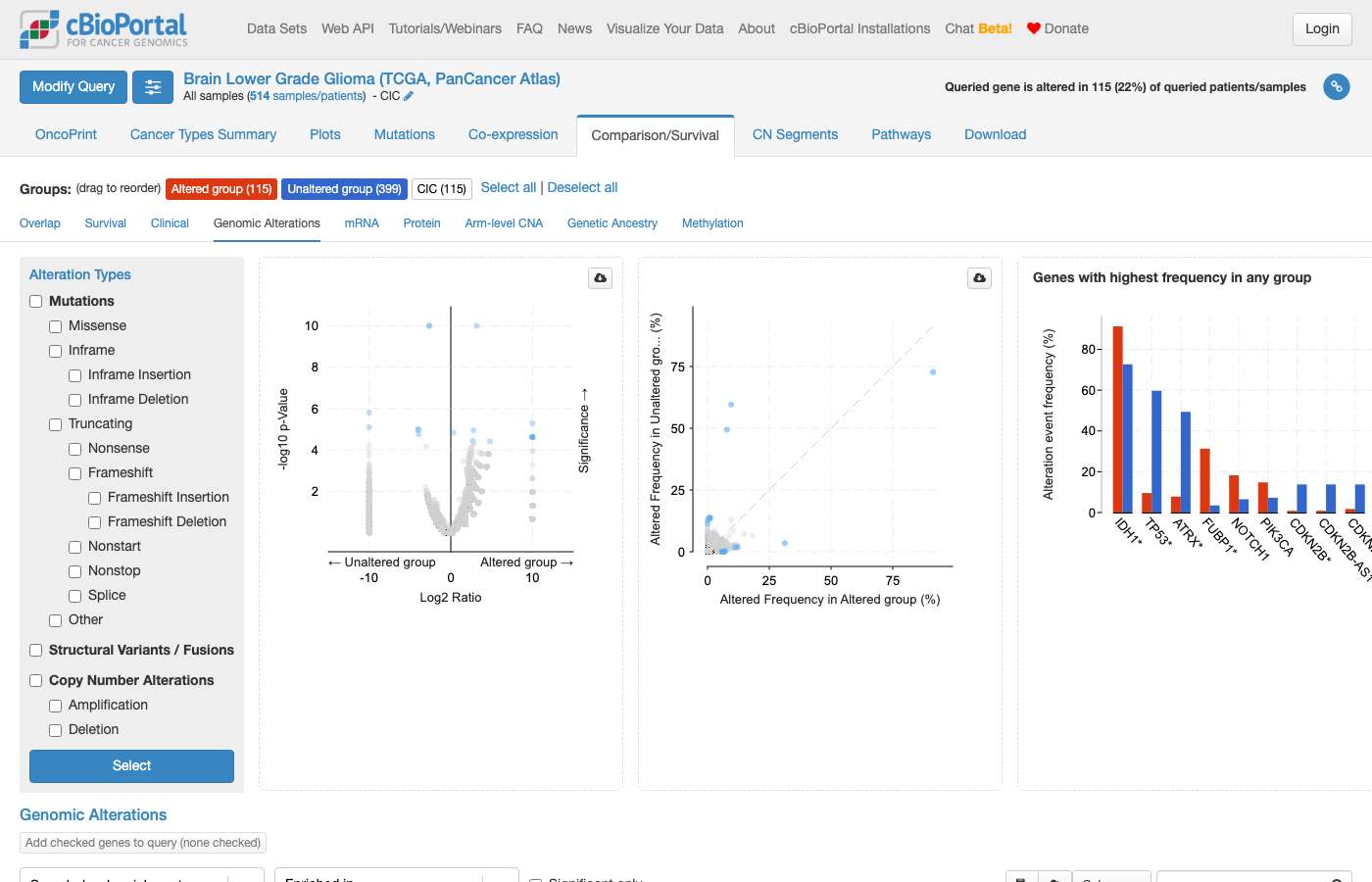Check the Mutations checkbox

pos(36,302)
